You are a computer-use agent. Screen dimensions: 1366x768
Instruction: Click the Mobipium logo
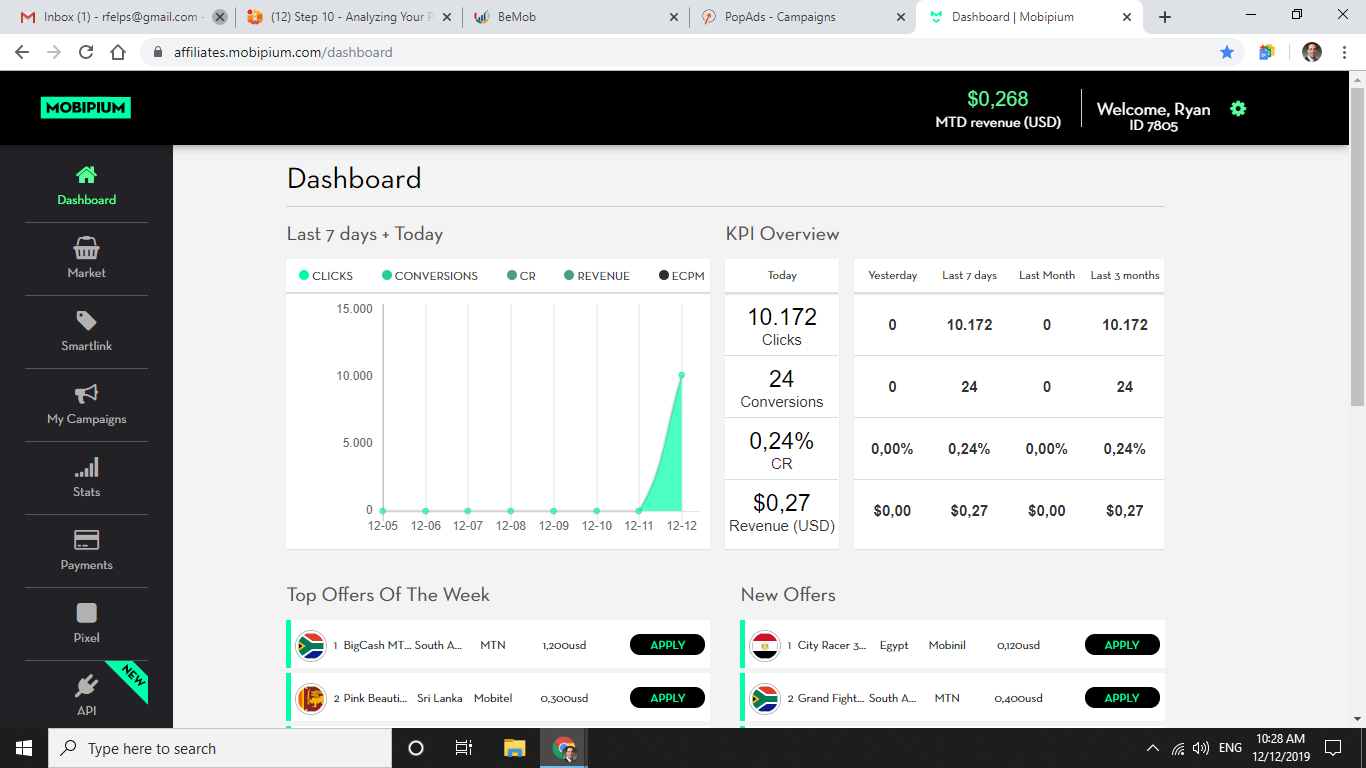[x=86, y=108]
